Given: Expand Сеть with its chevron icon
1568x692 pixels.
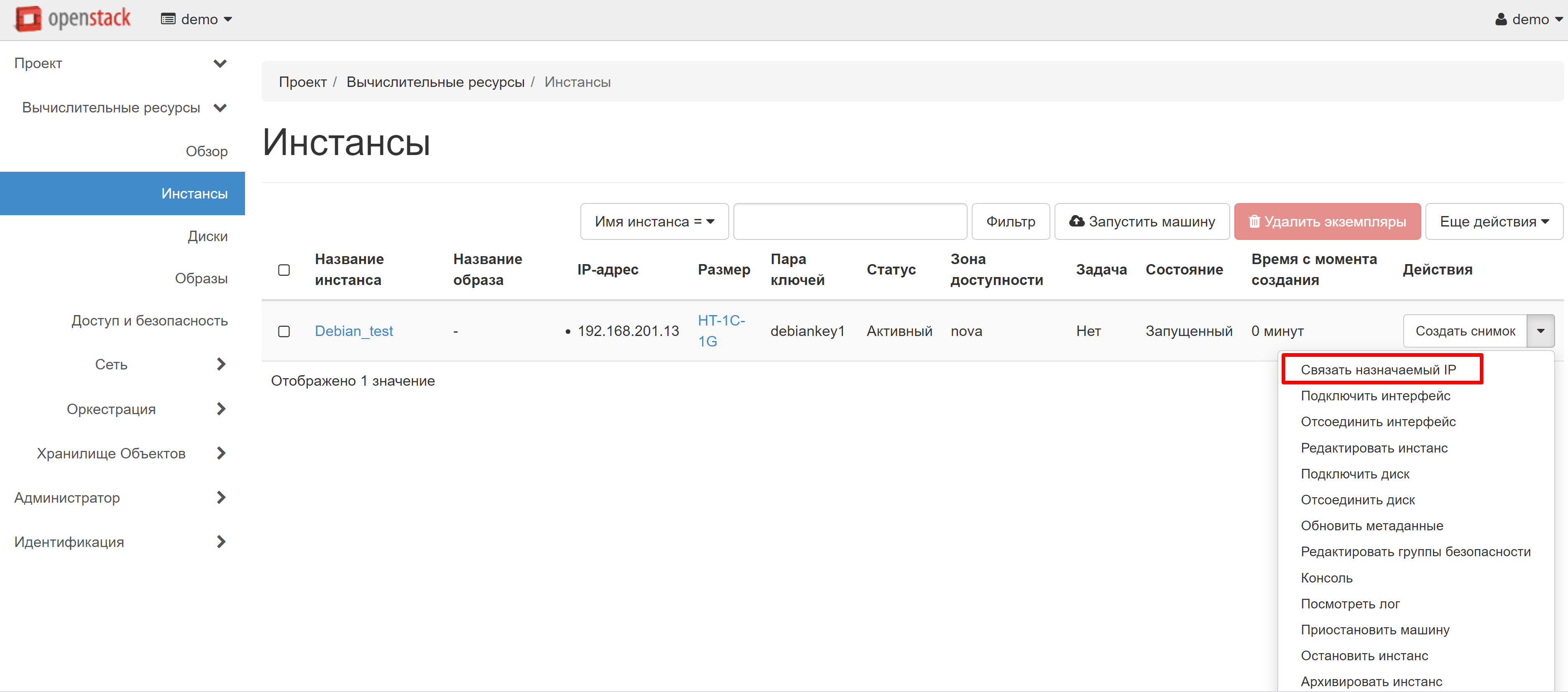Looking at the screenshot, I should [221, 364].
